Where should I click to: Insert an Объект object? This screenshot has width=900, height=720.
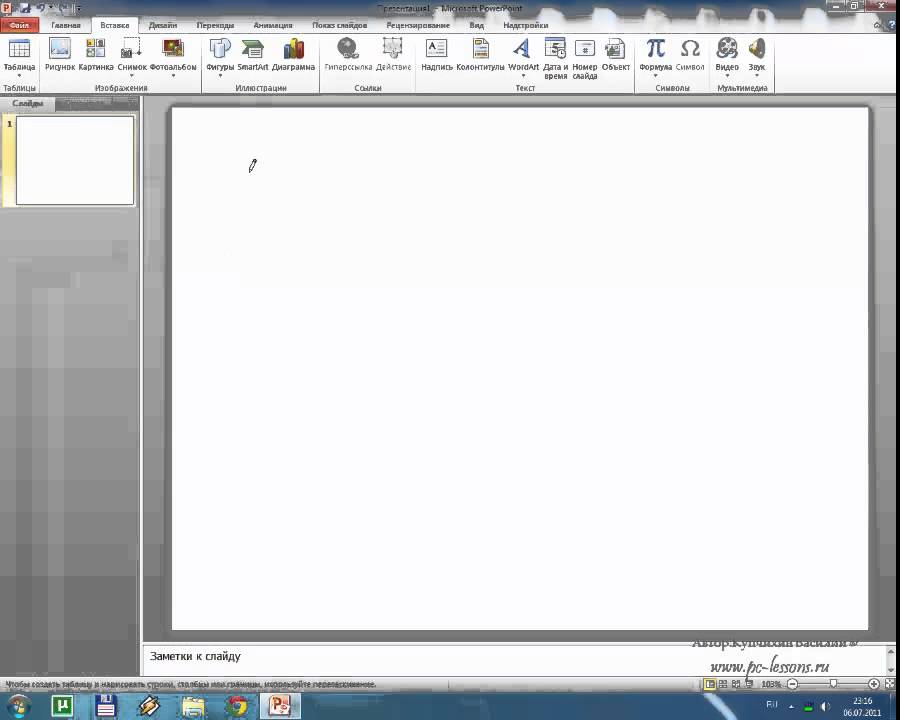coord(616,55)
